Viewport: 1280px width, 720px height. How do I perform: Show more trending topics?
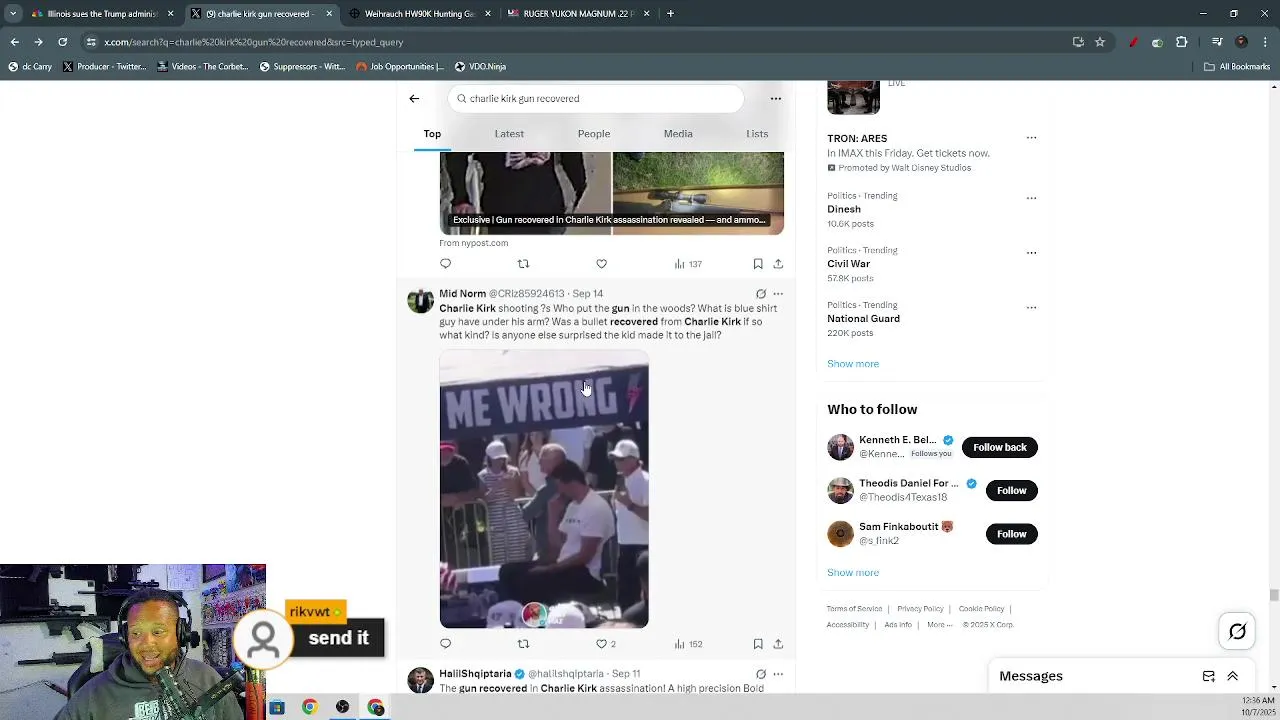click(853, 364)
